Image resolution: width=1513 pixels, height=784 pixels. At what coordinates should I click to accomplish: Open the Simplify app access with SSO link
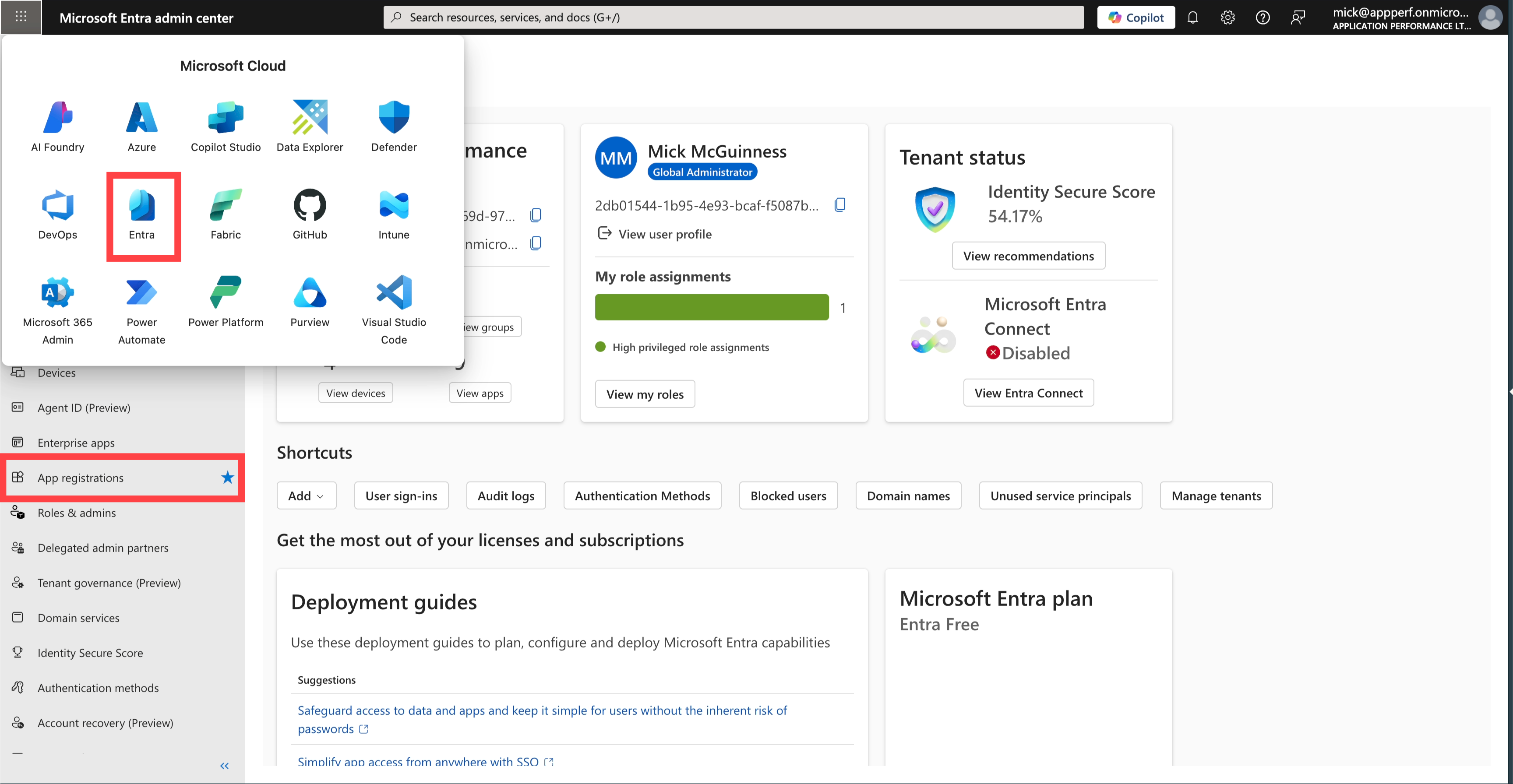(418, 761)
